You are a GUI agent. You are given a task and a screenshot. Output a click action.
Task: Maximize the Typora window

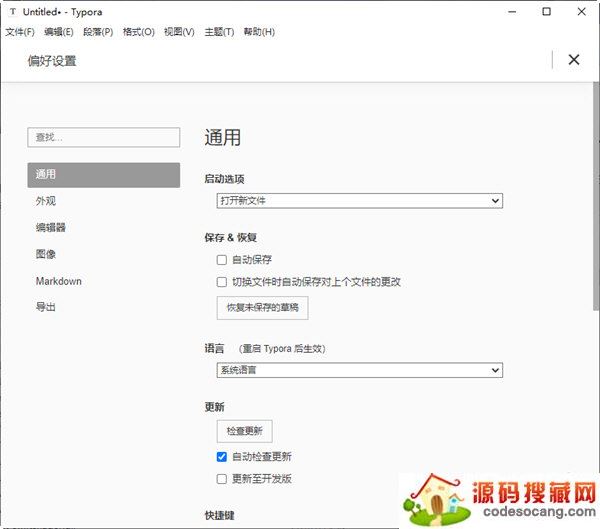point(546,12)
